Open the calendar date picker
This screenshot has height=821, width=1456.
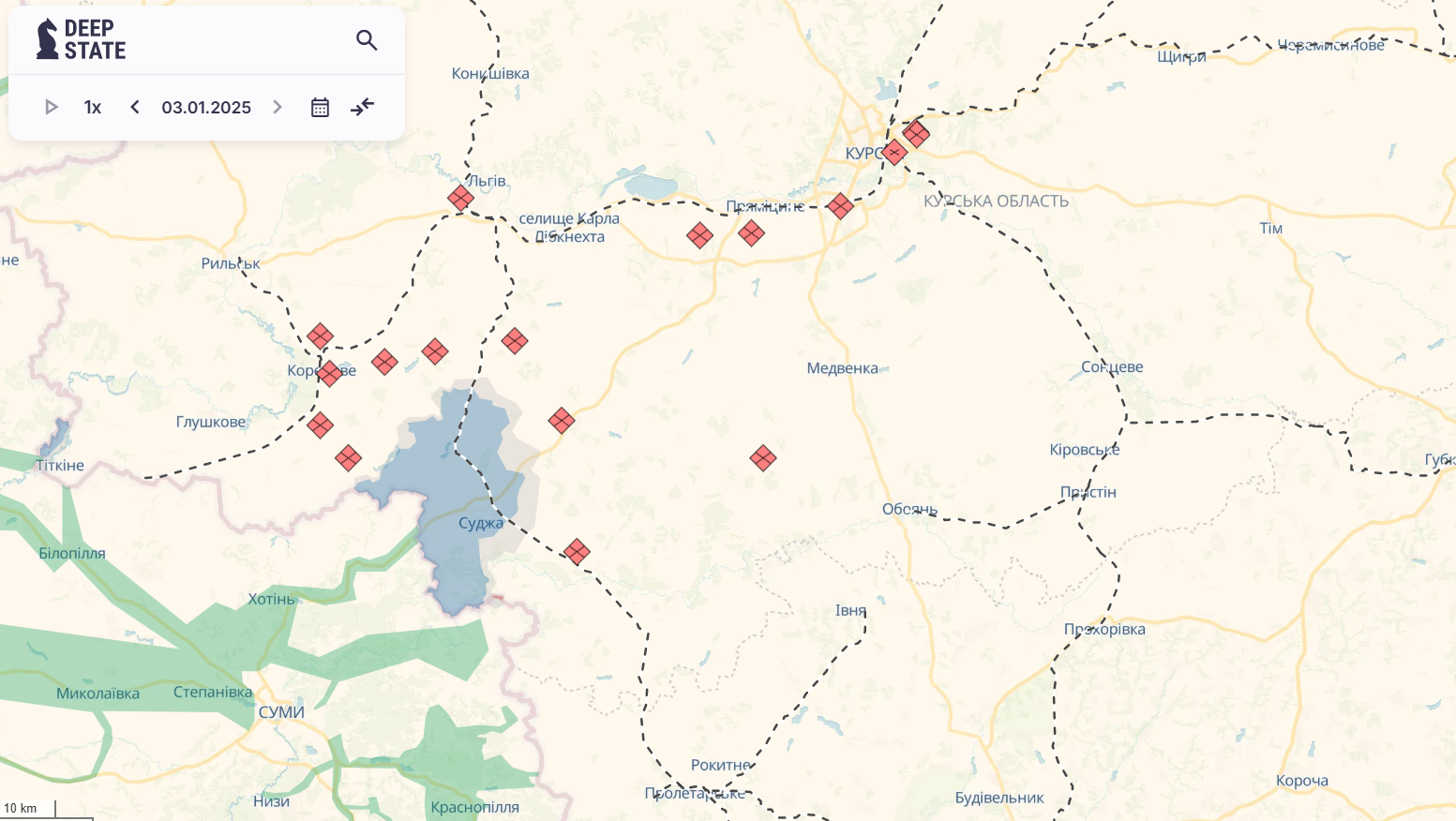coord(320,107)
